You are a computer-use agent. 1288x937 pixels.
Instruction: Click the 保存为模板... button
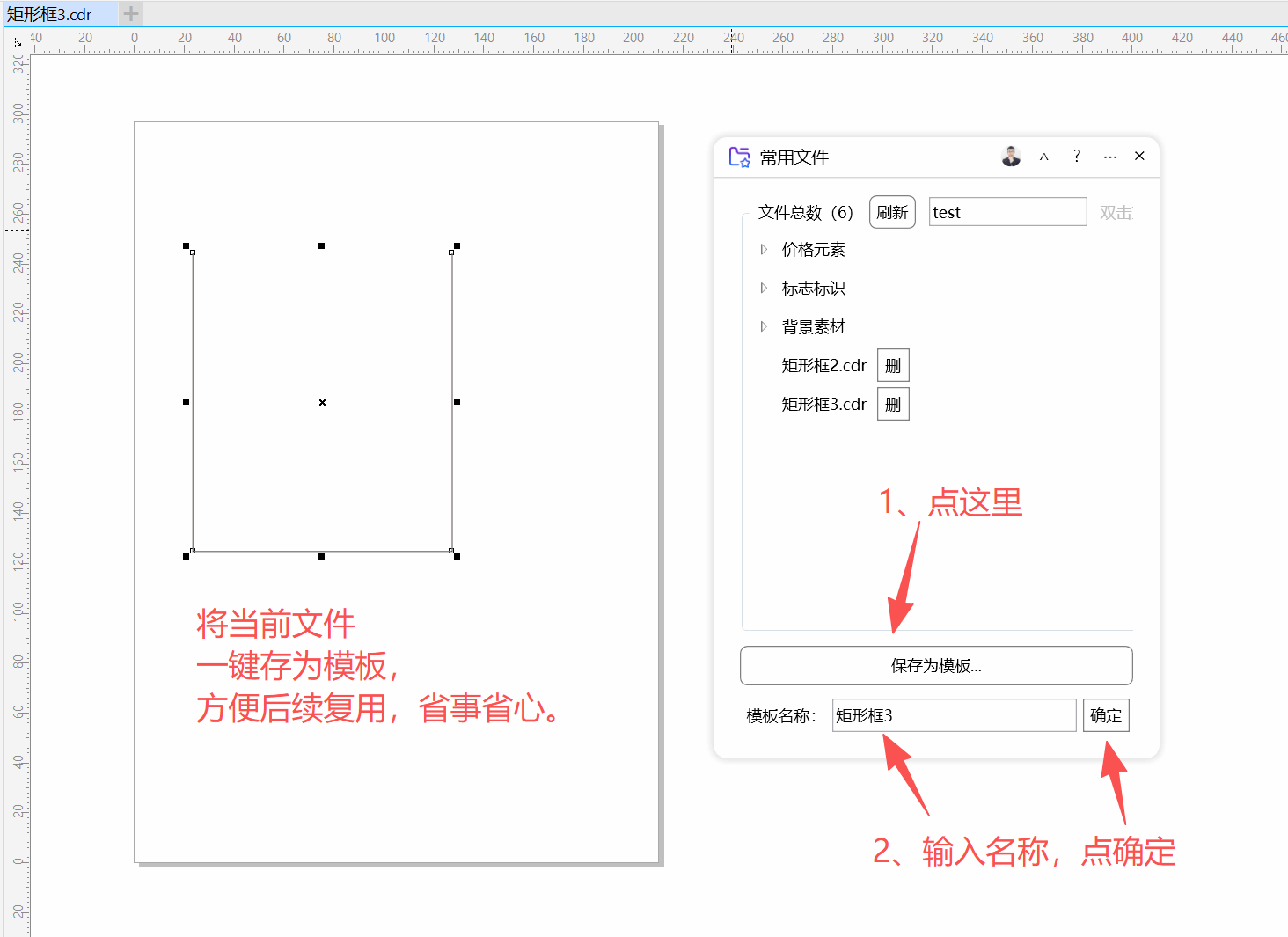pos(936,666)
